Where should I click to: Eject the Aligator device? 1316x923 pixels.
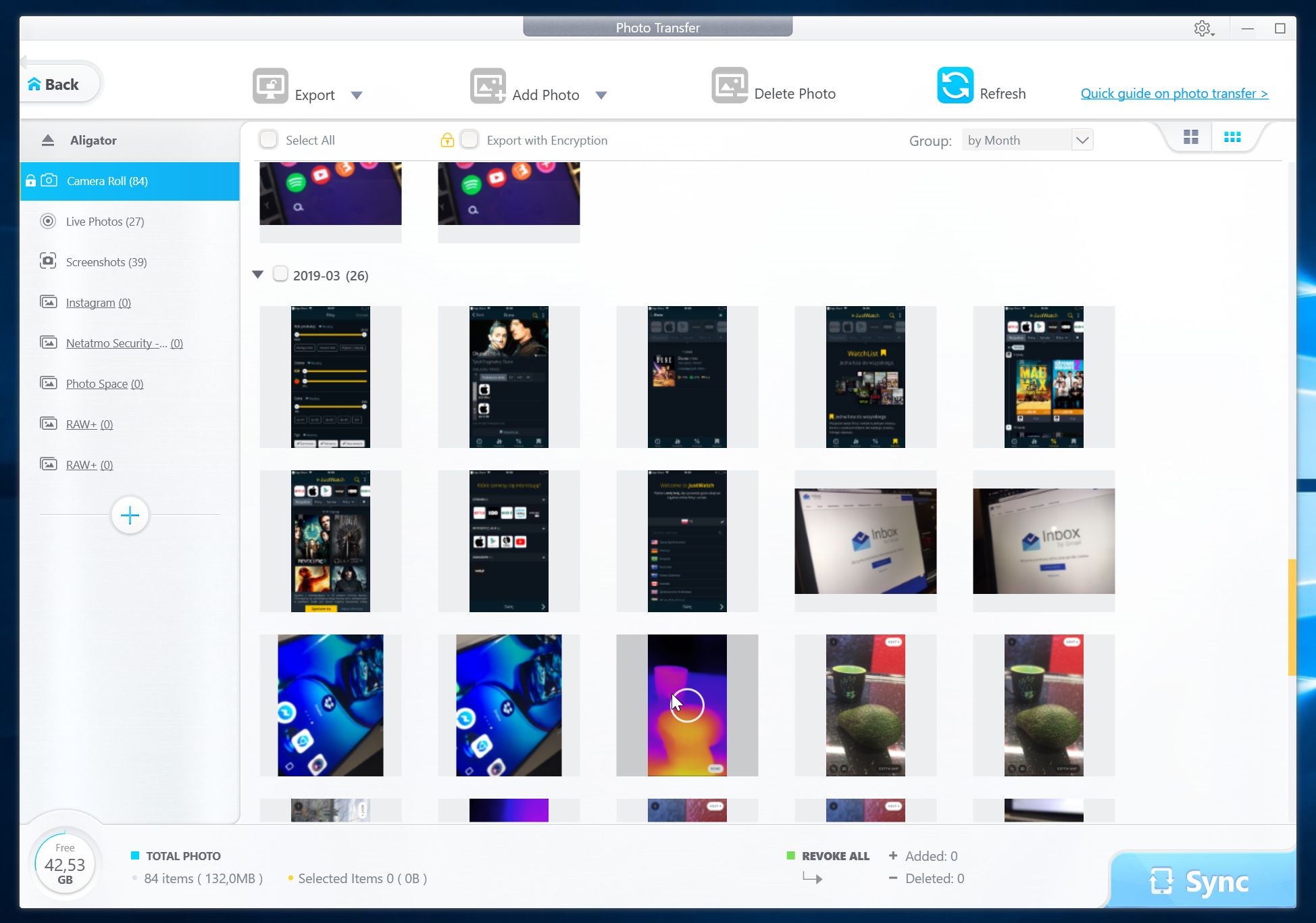click(x=47, y=140)
